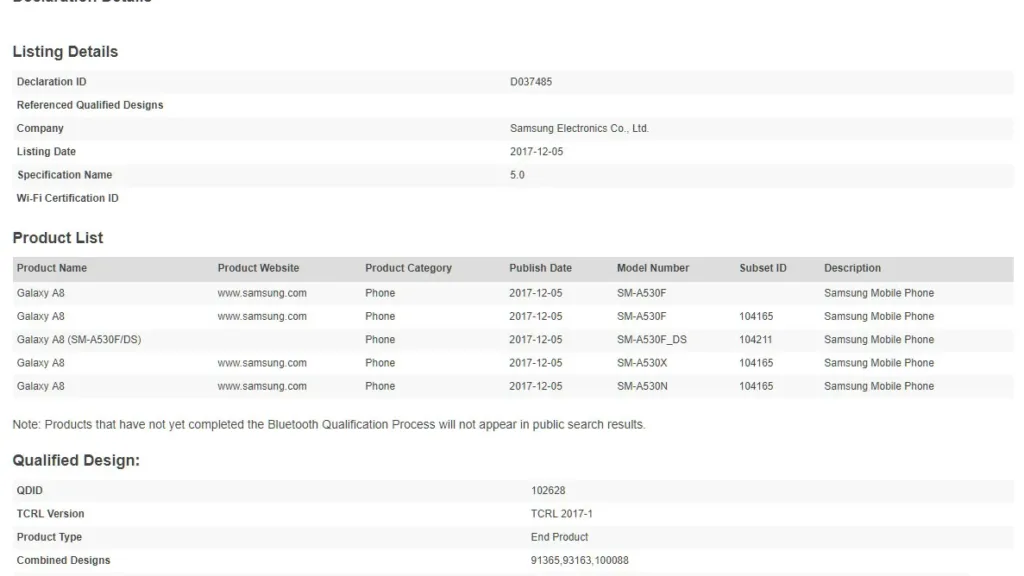Click the Referenced Qualified Designs label
The image size is (1024, 576).
click(90, 105)
